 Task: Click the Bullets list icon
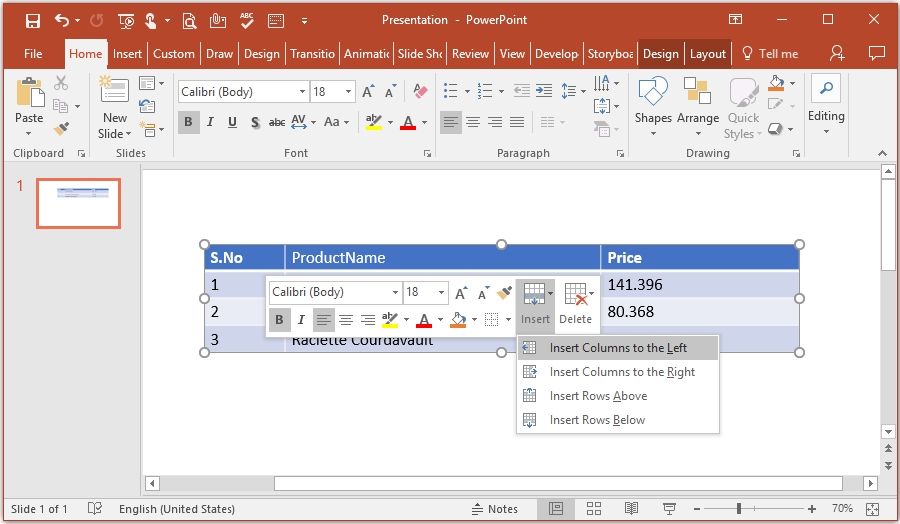pos(451,92)
